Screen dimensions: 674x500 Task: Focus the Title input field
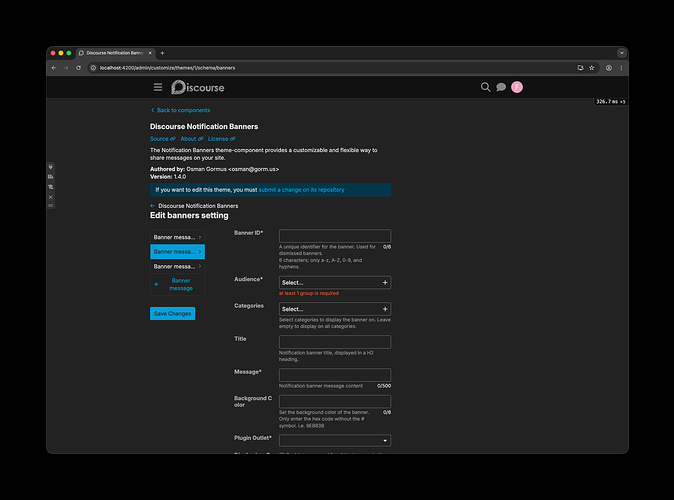(x=335, y=342)
